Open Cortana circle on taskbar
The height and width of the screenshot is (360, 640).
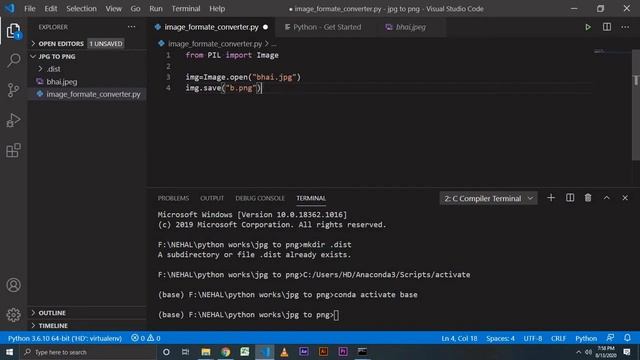(166, 352)
